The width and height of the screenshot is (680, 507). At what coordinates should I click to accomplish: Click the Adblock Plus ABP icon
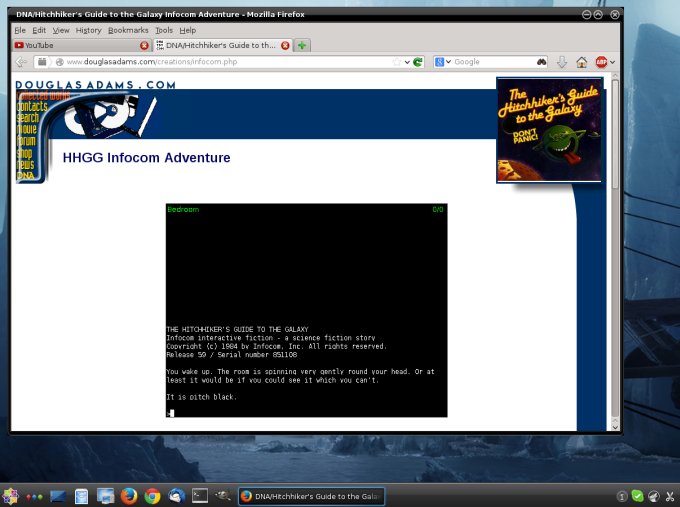[x=601, y=62]
